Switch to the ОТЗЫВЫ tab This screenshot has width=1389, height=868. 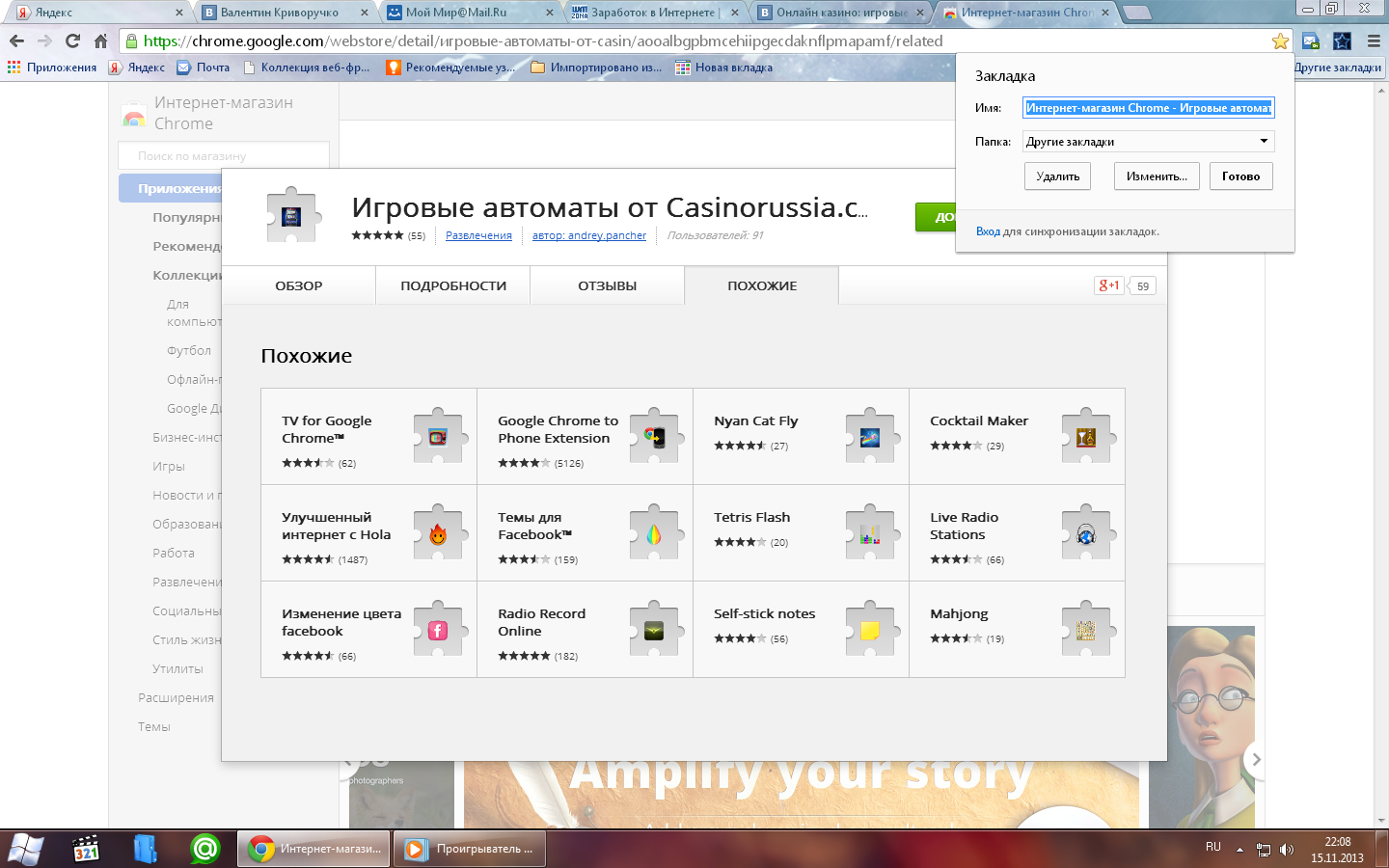click(608, 285)
